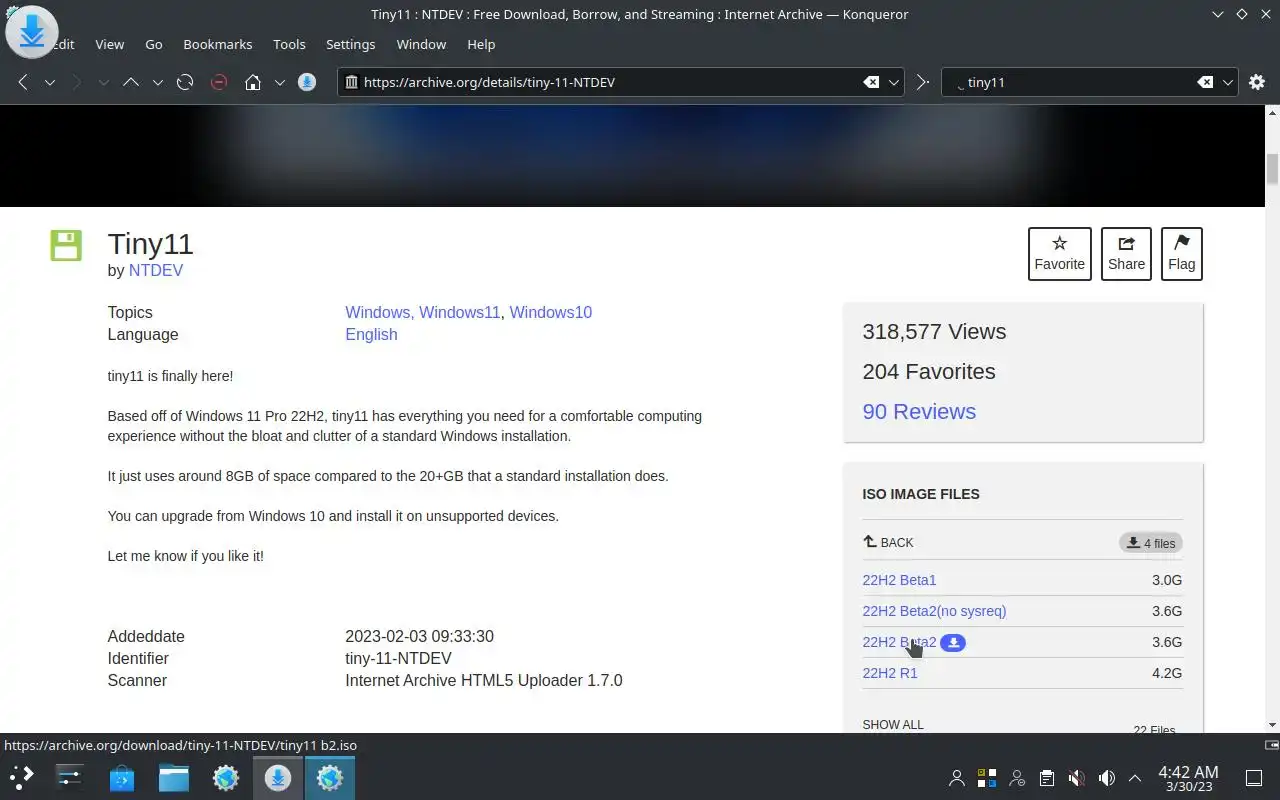Open the Go menu
The height and width of the screenshot is (800, 1280).
click(154, 44)
